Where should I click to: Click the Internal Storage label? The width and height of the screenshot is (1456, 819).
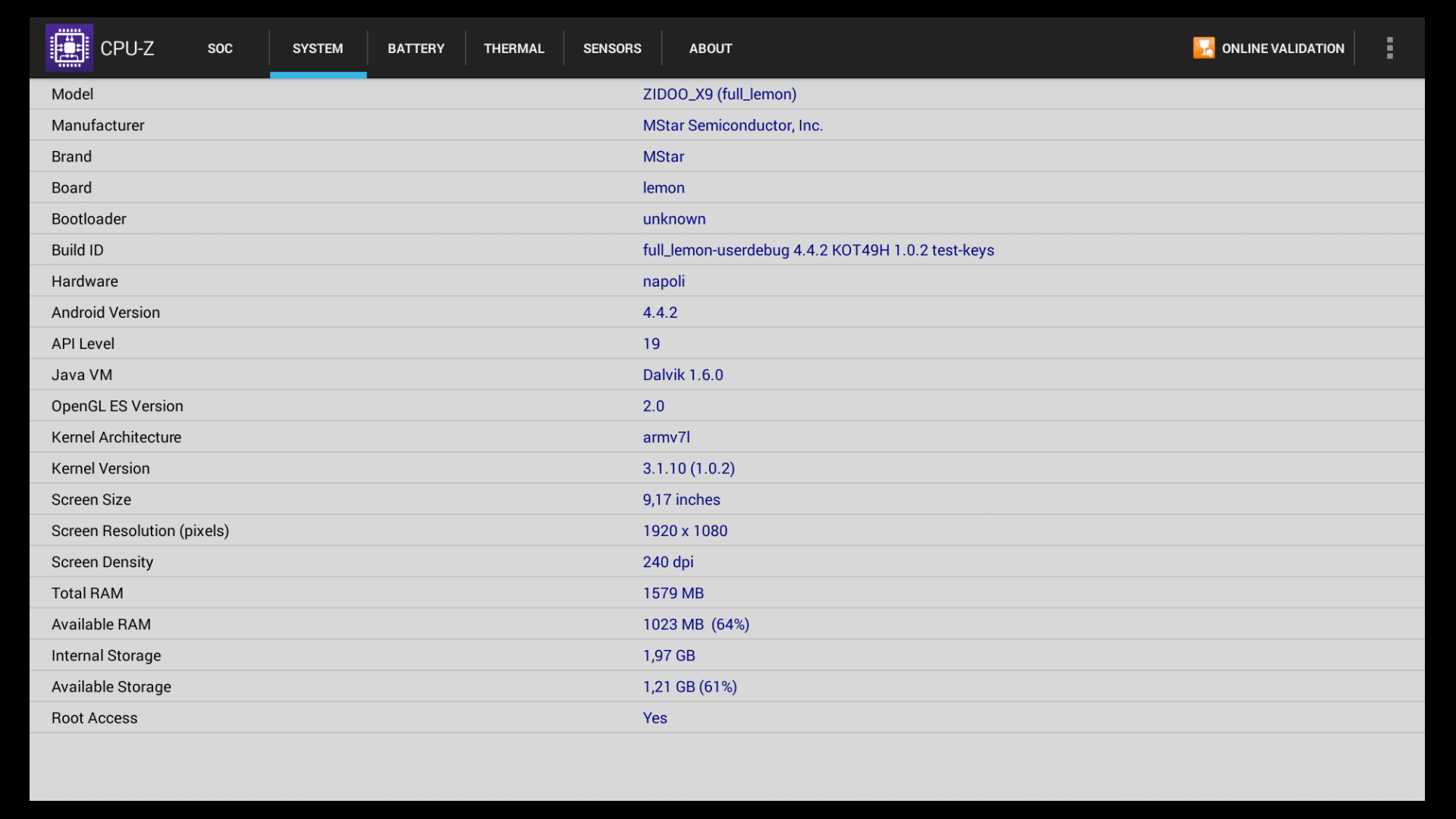106,655
